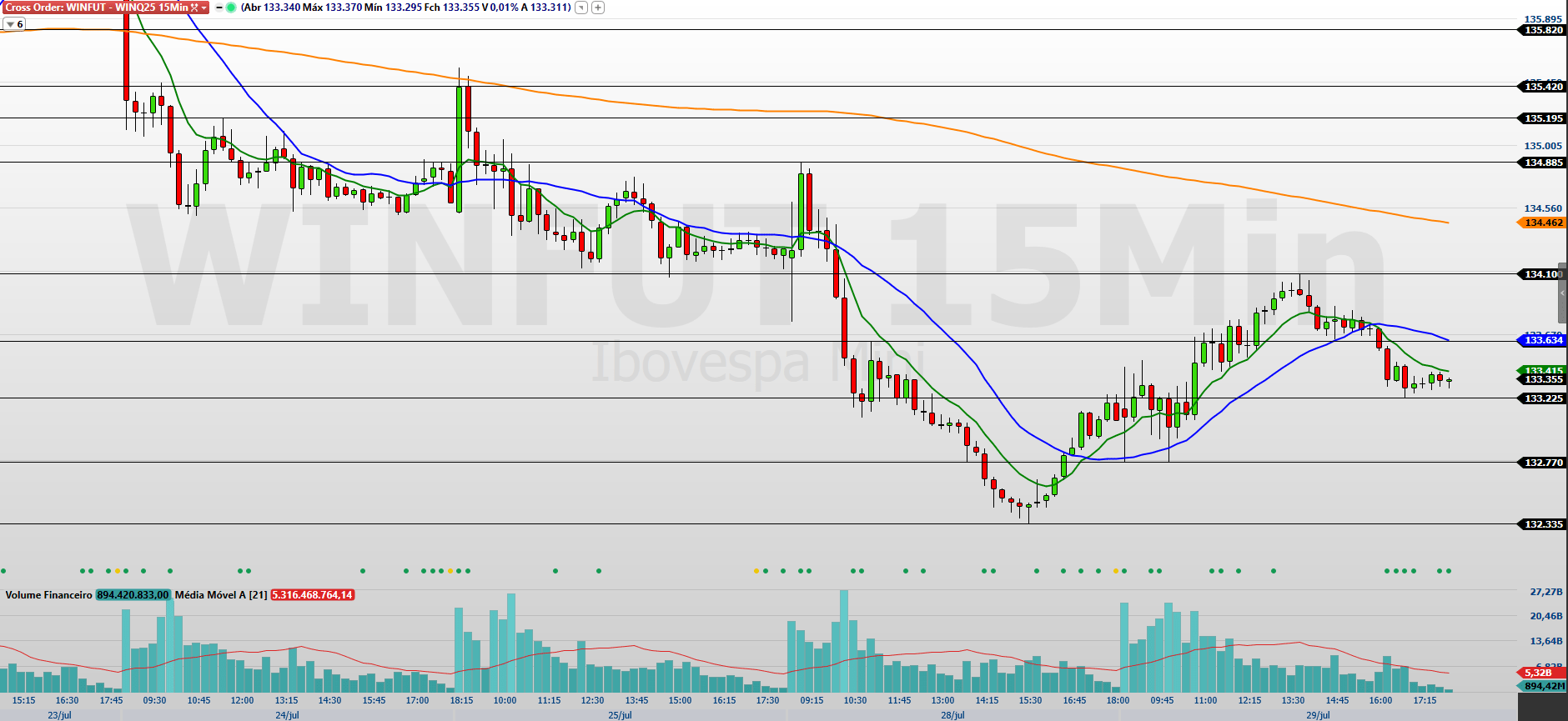1568x721 pixels.
Task: Click the red 5,32B volume average tag
Action: [x=1539, y=673]
